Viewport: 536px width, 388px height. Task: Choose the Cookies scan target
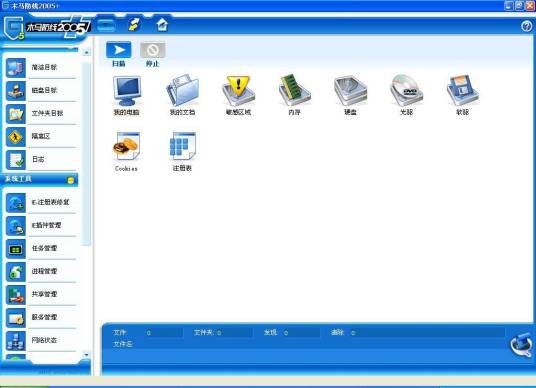click(126, 151)
